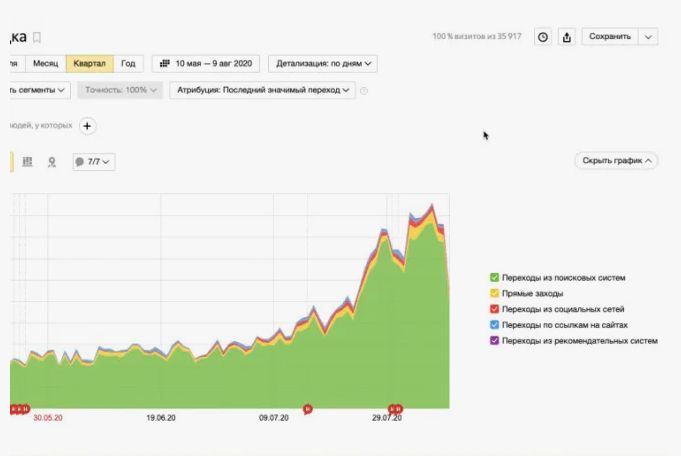This screenshot has width=681, height=456.
Task: Expand the 'Атрибуция' dropdown
Action: (x=264, y=90)
